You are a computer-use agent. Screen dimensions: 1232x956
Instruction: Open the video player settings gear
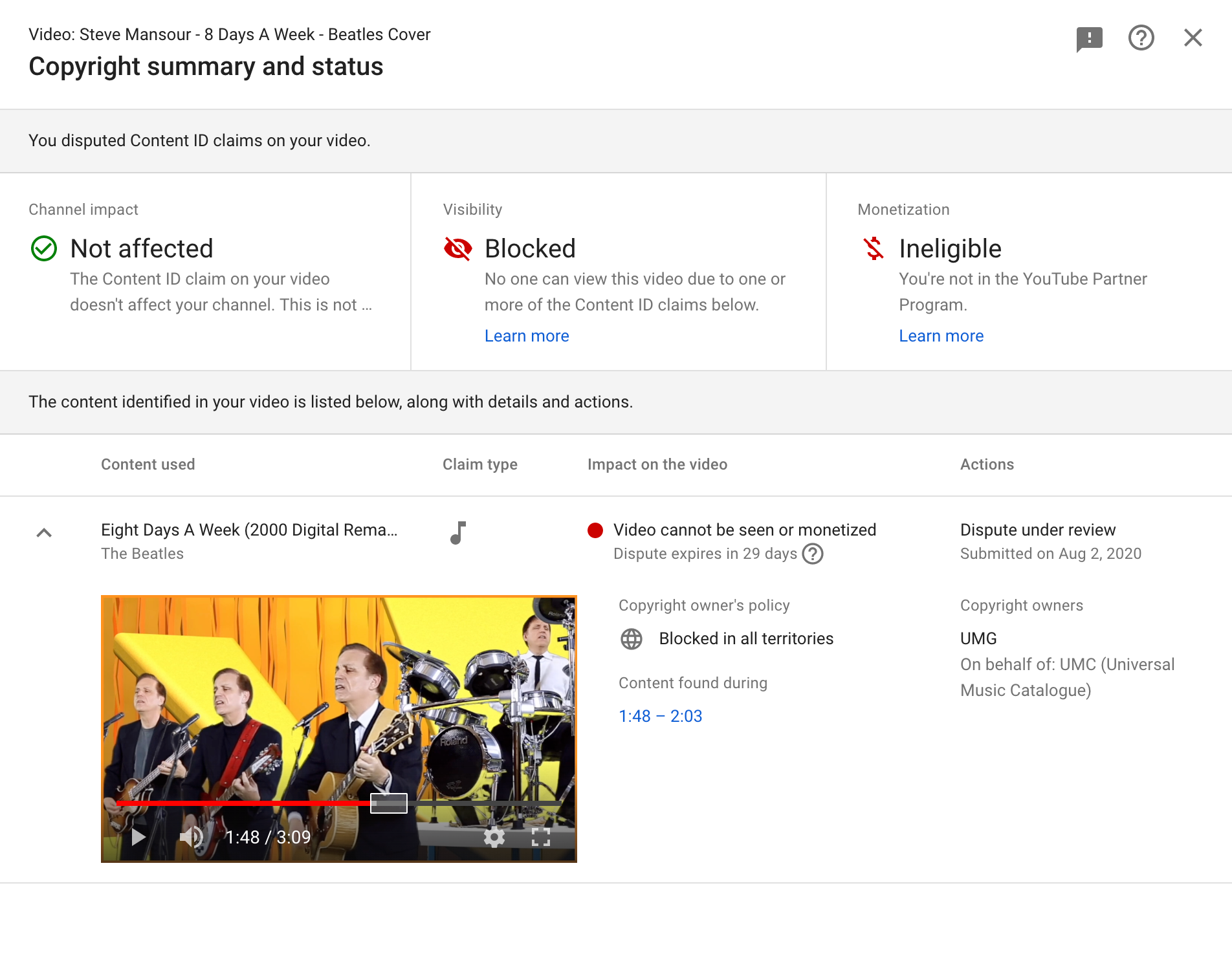pos(494,837)
